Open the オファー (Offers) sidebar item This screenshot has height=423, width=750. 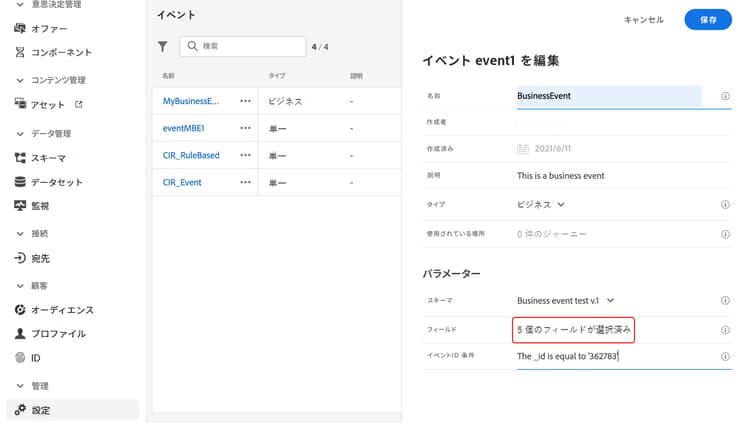click(41, 29)
